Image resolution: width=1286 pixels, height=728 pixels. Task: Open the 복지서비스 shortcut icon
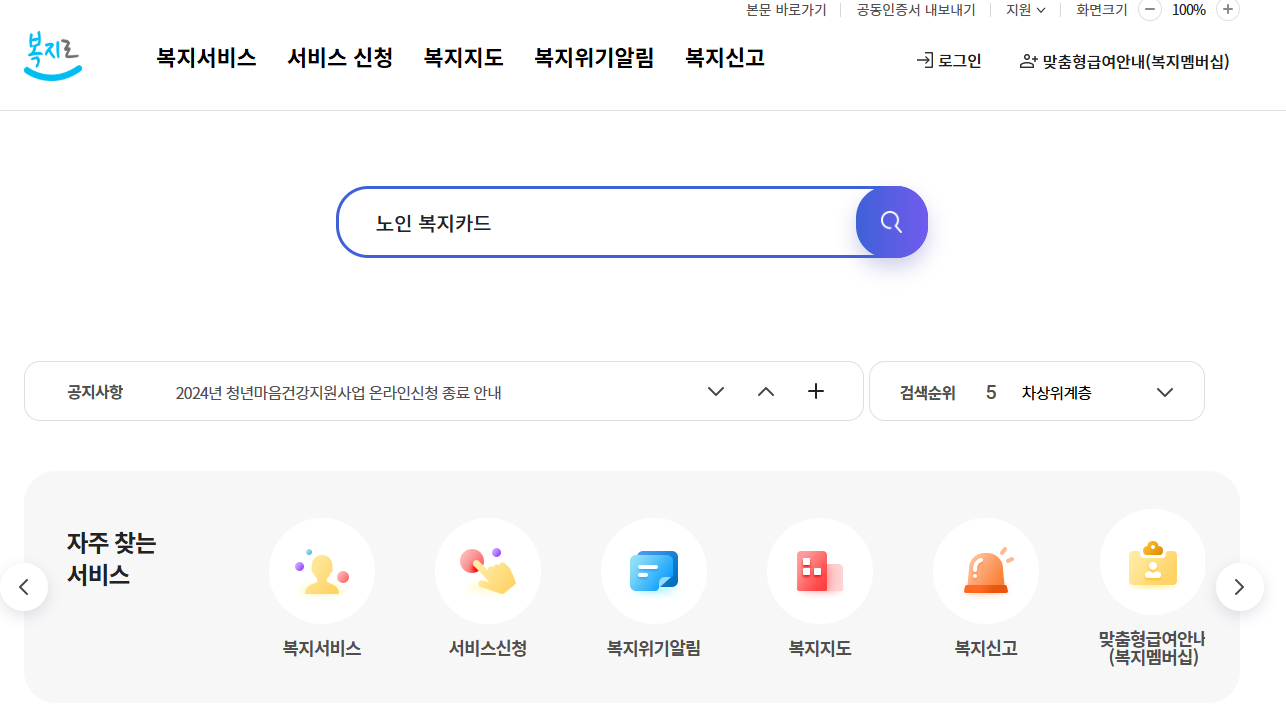pyautogui.click(x=322, y=571)
